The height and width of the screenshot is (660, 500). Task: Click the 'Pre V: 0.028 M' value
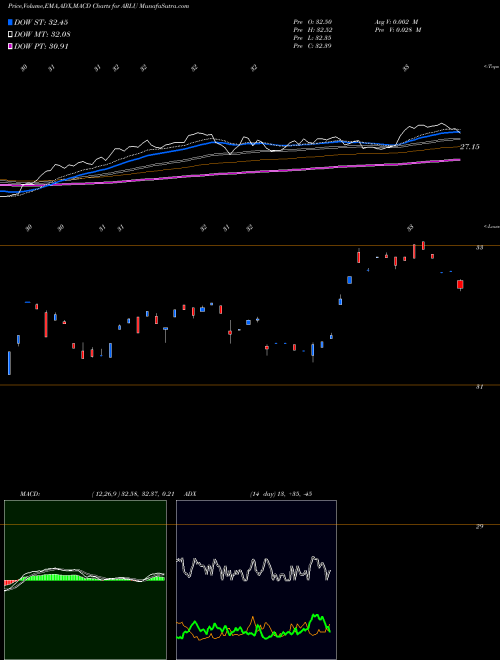(x=399, y=30)
